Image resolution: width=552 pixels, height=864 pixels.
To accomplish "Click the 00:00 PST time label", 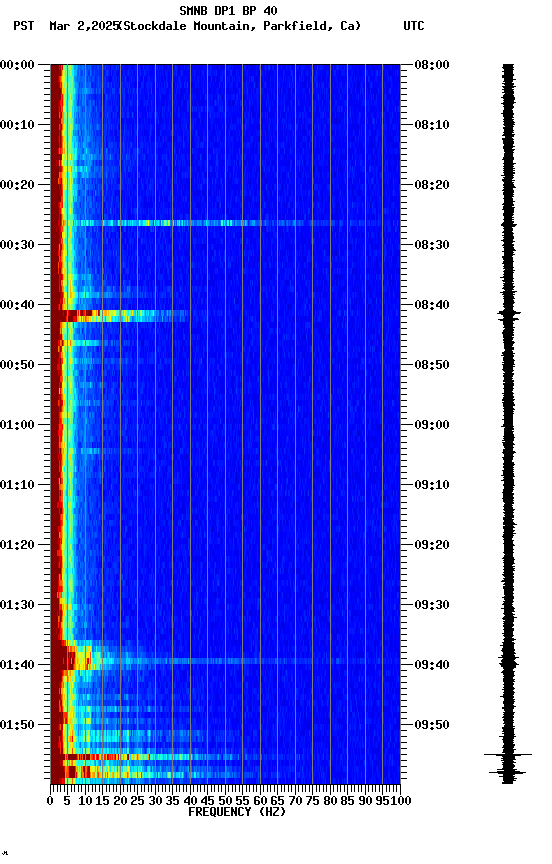I will coord(17,65).
